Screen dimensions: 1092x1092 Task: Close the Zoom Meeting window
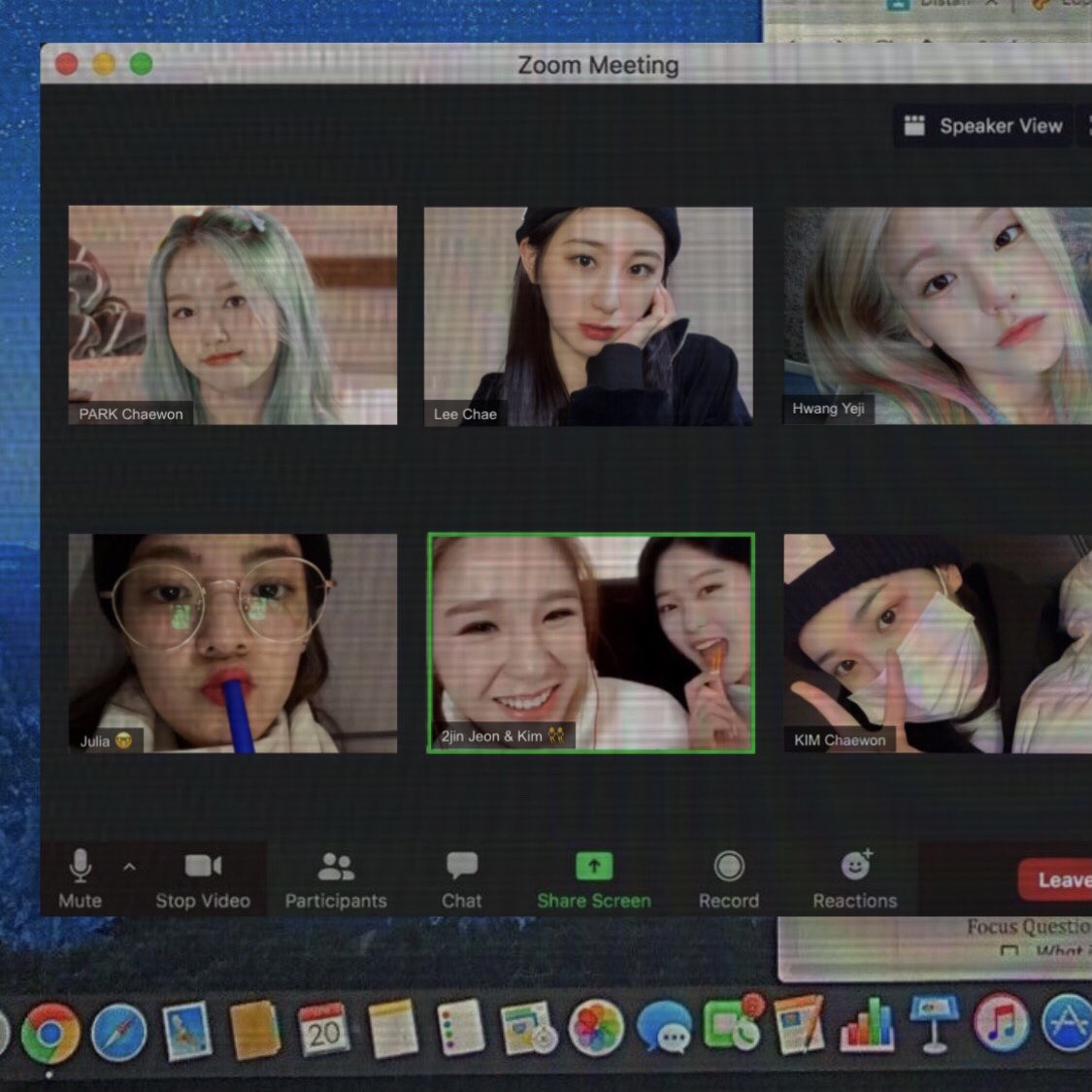67,64
